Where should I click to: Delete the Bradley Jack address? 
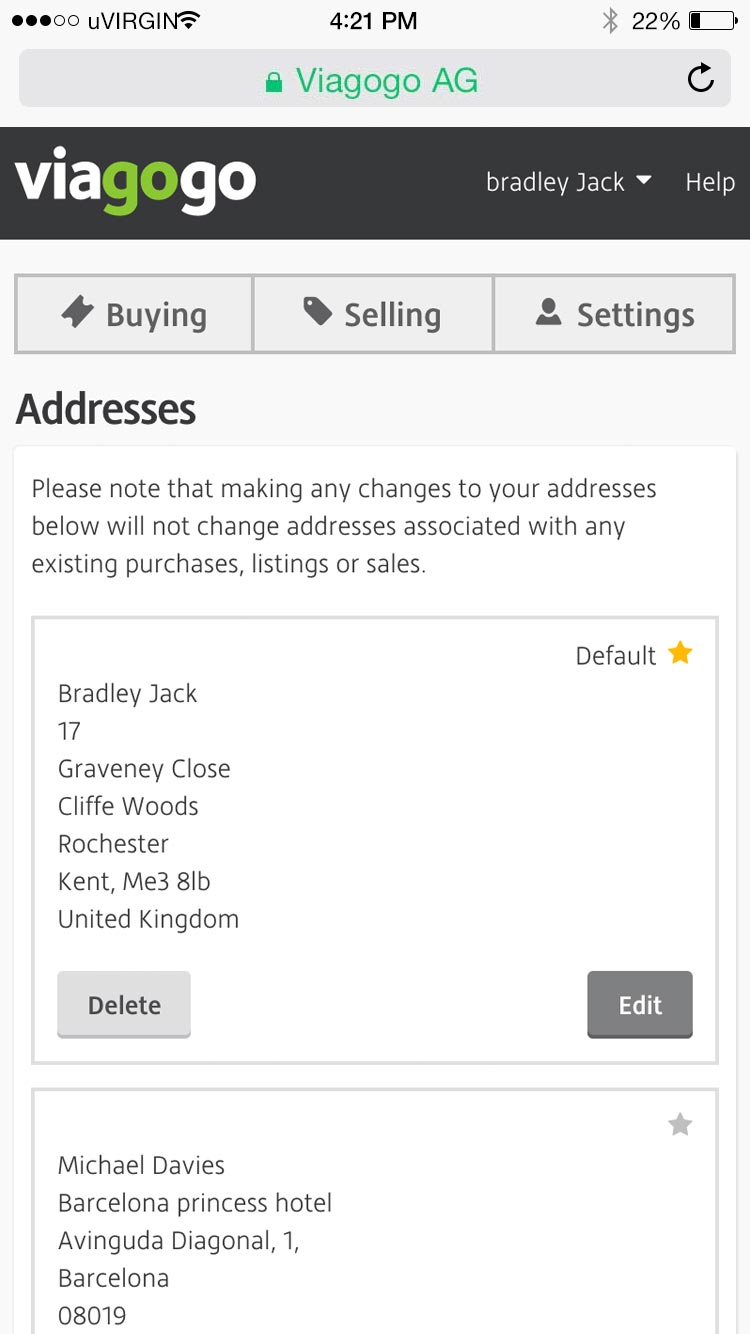pyautogui.click(x=124, y=1004)
